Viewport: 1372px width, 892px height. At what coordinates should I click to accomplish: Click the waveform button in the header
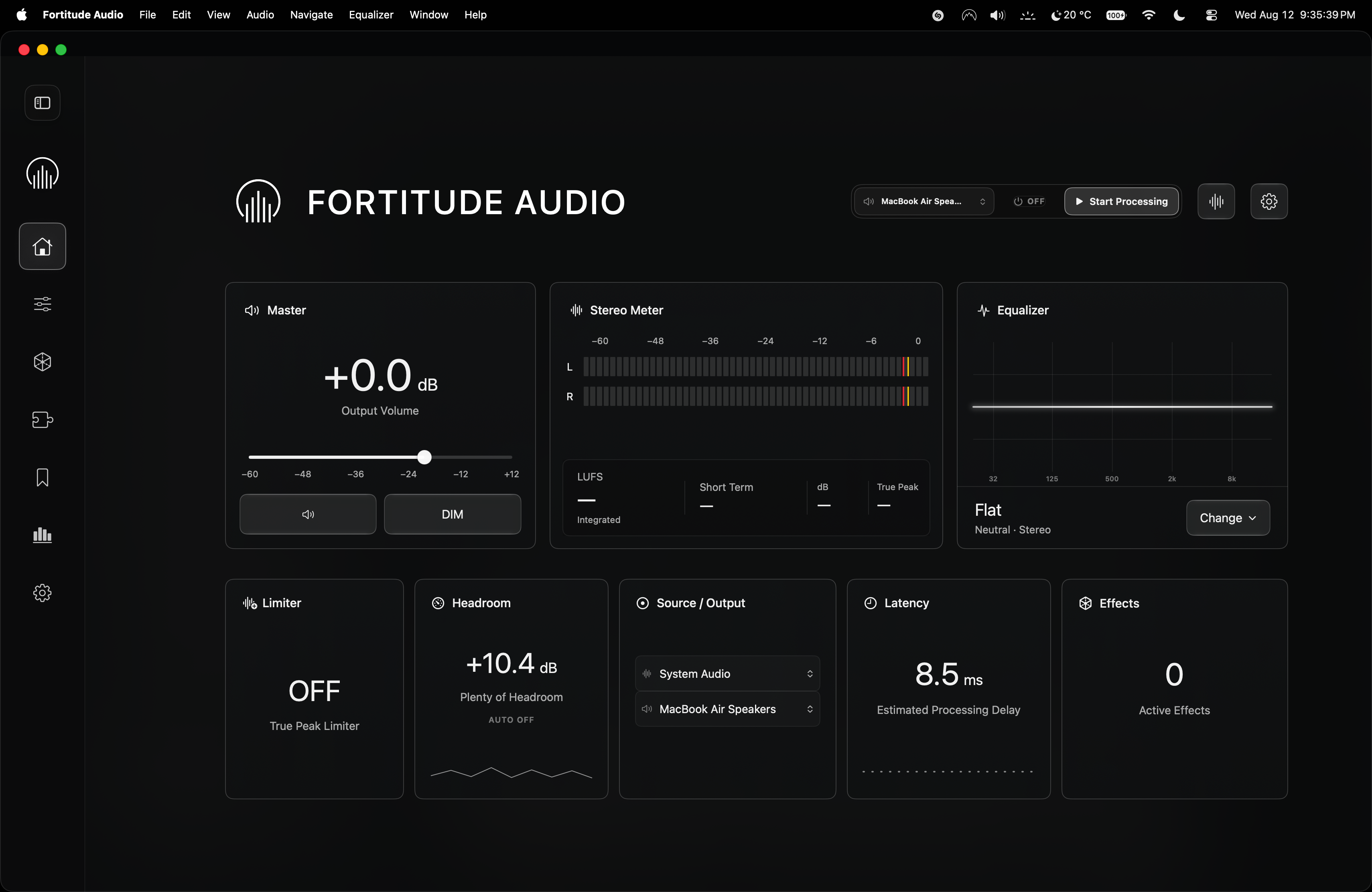pyautogui.click(x=1216, y=201)
